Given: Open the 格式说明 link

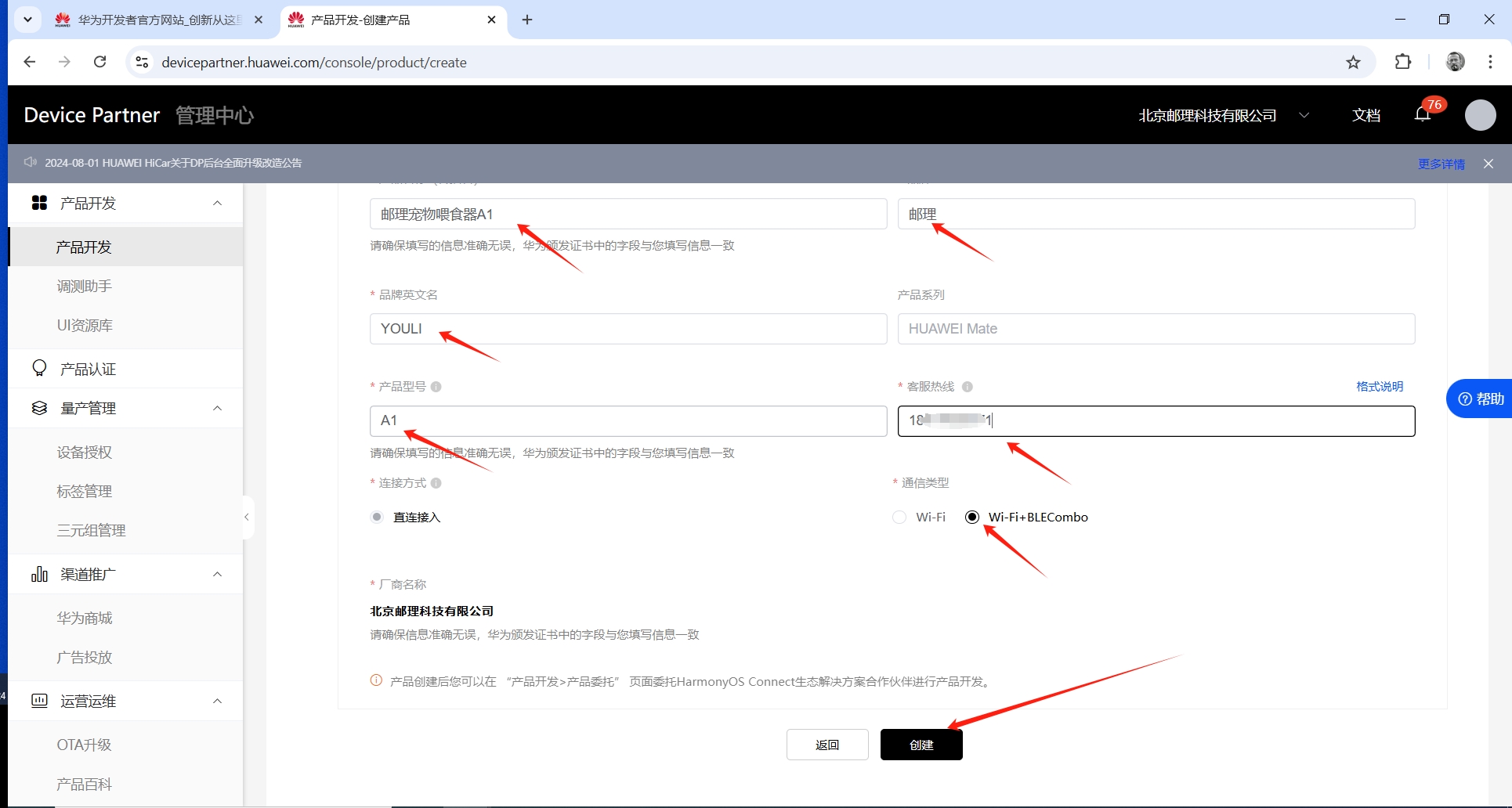Looking at the screenshot, I should 1380,386.
